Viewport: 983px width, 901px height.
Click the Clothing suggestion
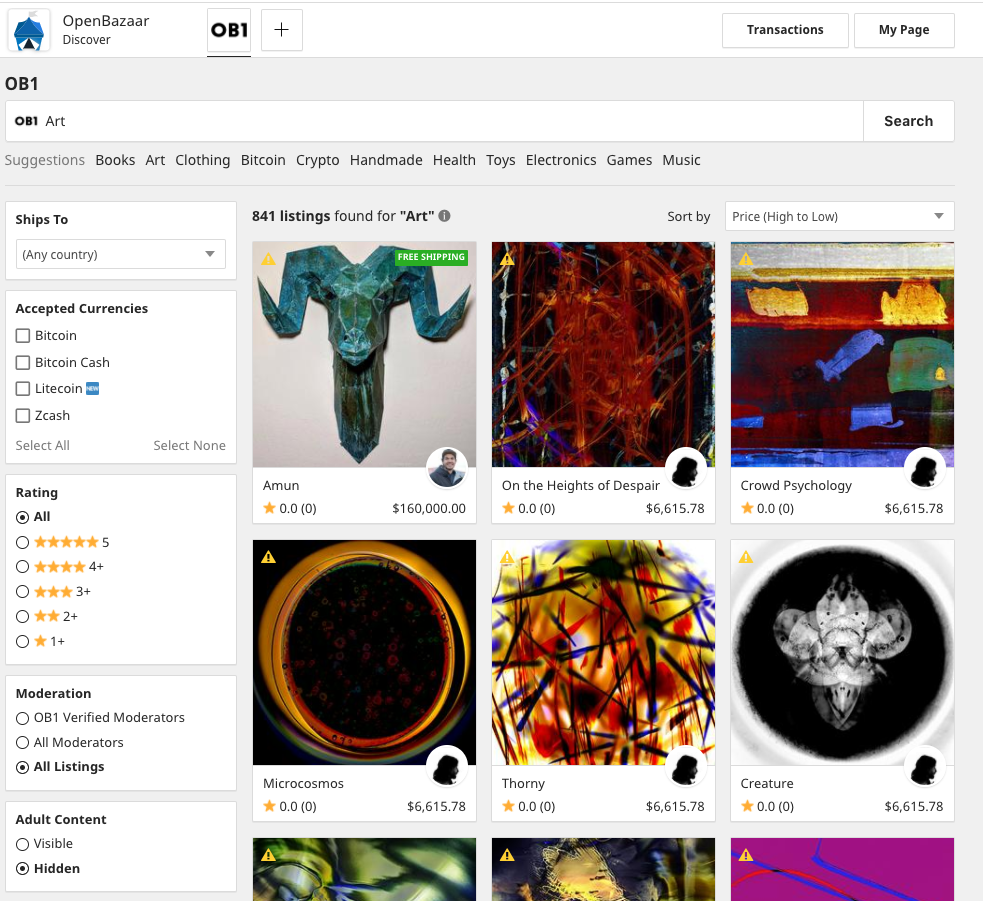[x=202, y=161]
